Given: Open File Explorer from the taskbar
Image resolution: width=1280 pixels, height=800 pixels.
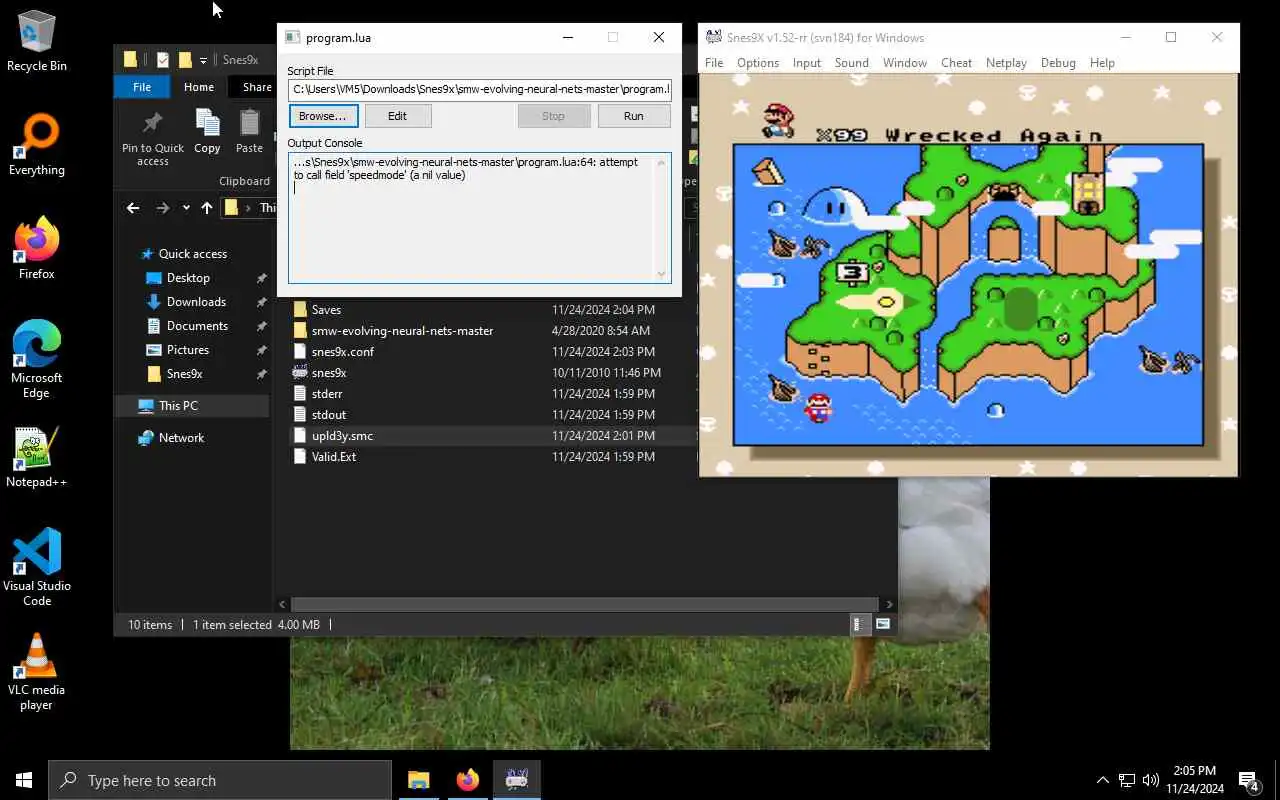Looking at the screenshot, I should coord(418,780).
